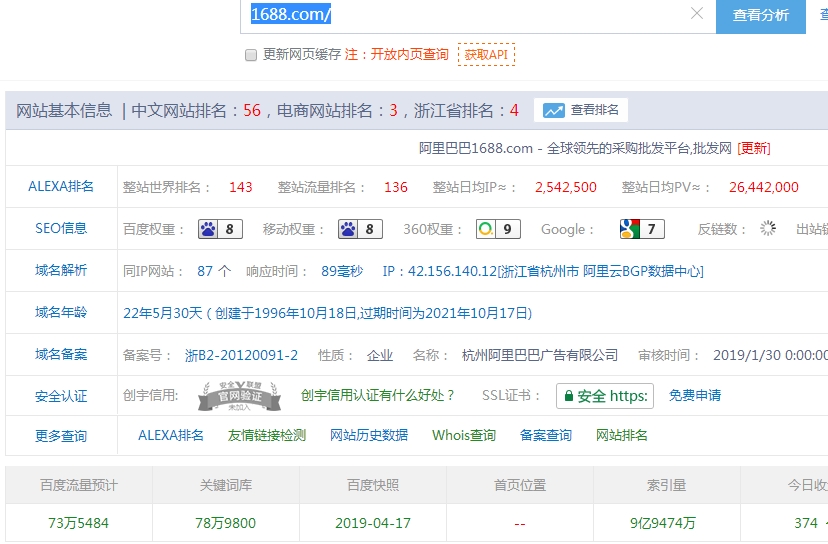Click 索引量 value 9亿9474万
Screen dimensions: 828x544
click(663, 523)
